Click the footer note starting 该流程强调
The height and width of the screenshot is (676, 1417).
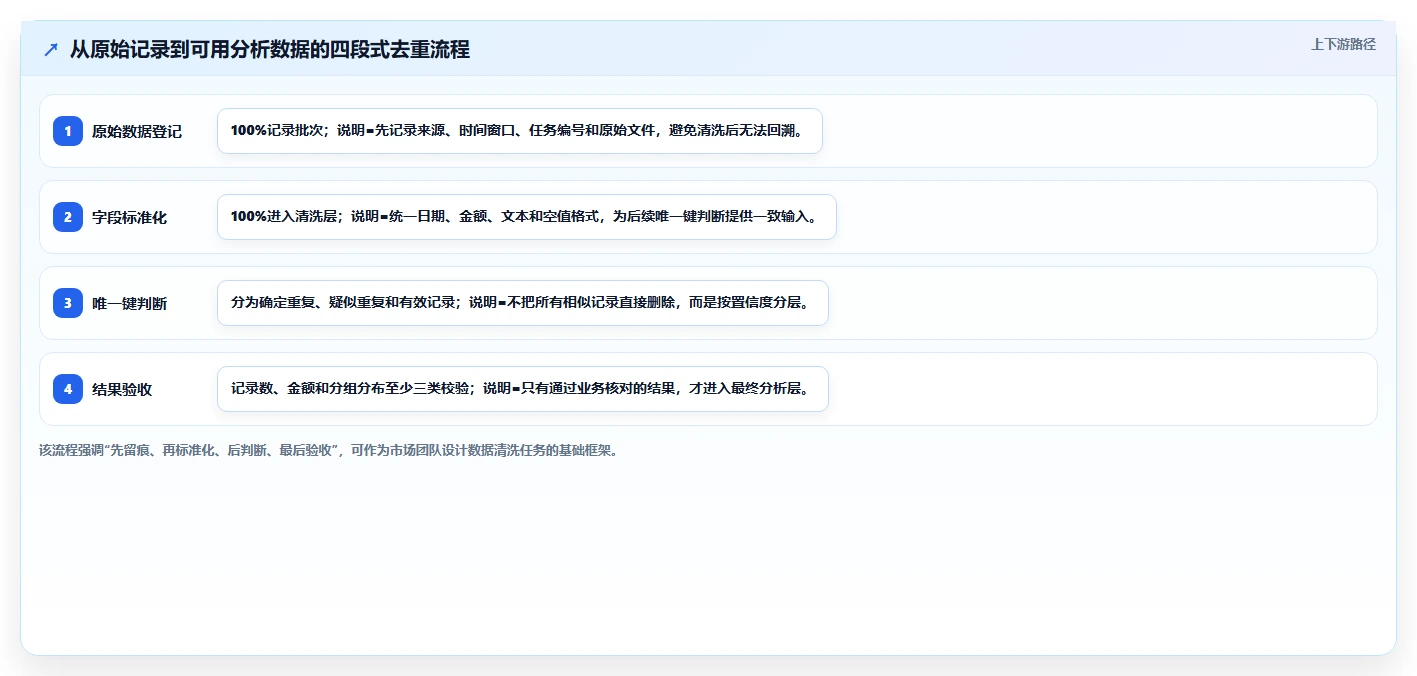(329, 450)
